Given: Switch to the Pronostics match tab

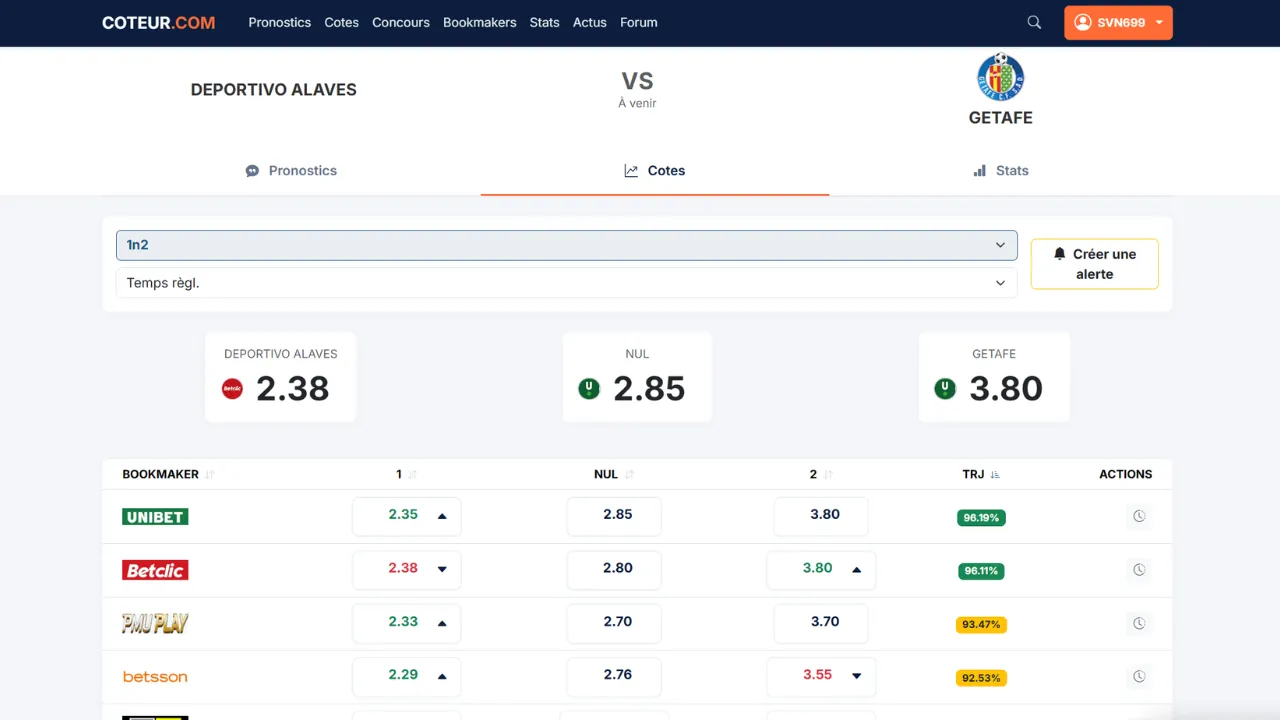Looking at the screenshot, I should pos(291,171).
